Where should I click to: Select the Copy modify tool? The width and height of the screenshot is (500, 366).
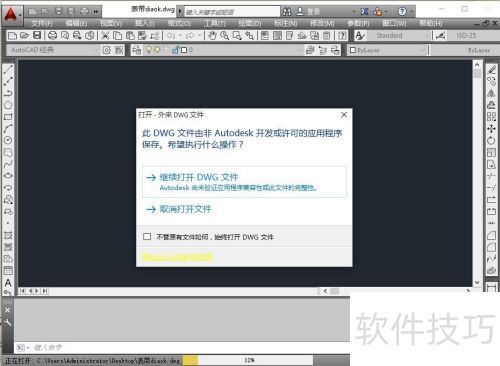[x=491, y=81]
